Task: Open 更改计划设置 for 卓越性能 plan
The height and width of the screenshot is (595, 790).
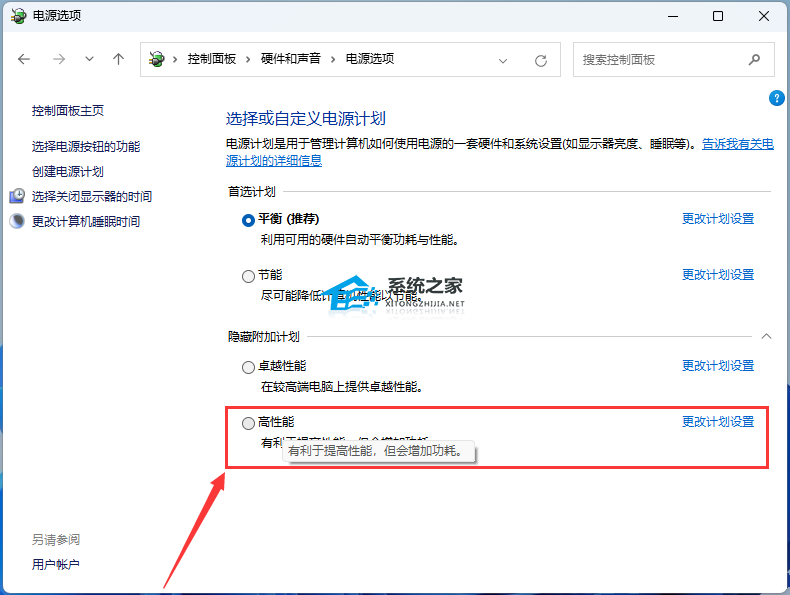Action: (717, 366)
